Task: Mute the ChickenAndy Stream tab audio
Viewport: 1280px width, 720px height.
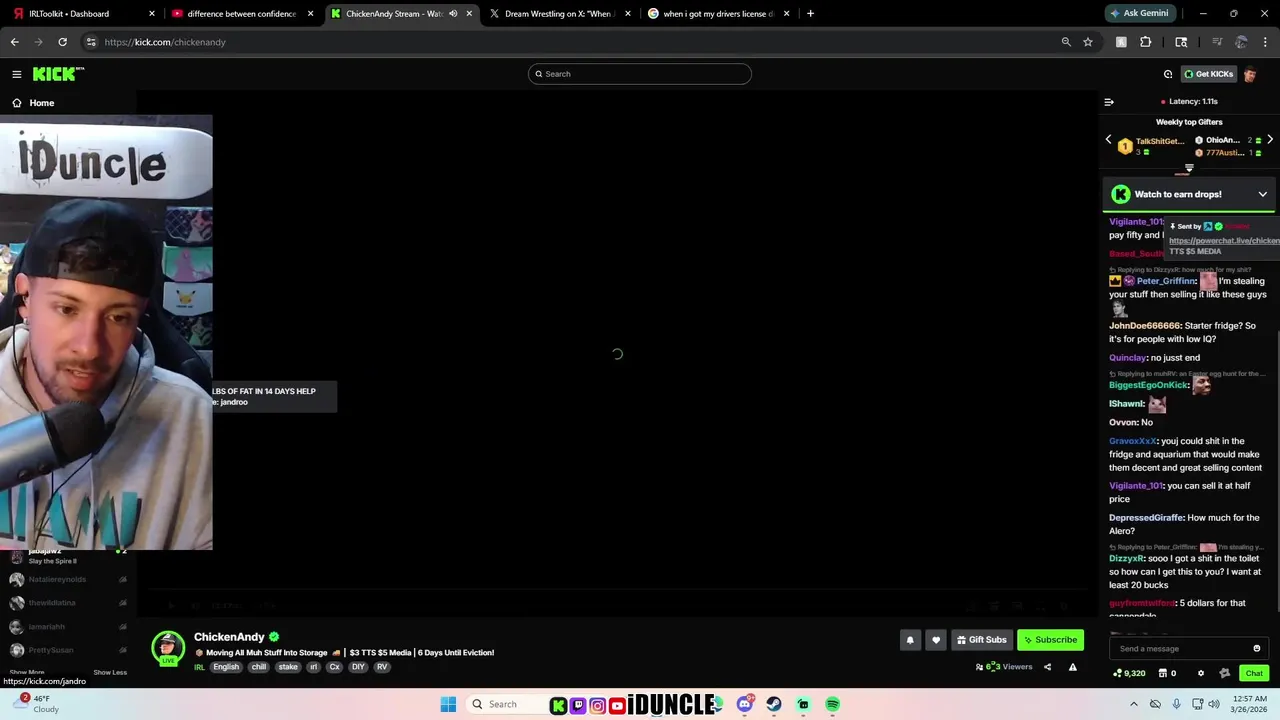Action: [453, 14]
